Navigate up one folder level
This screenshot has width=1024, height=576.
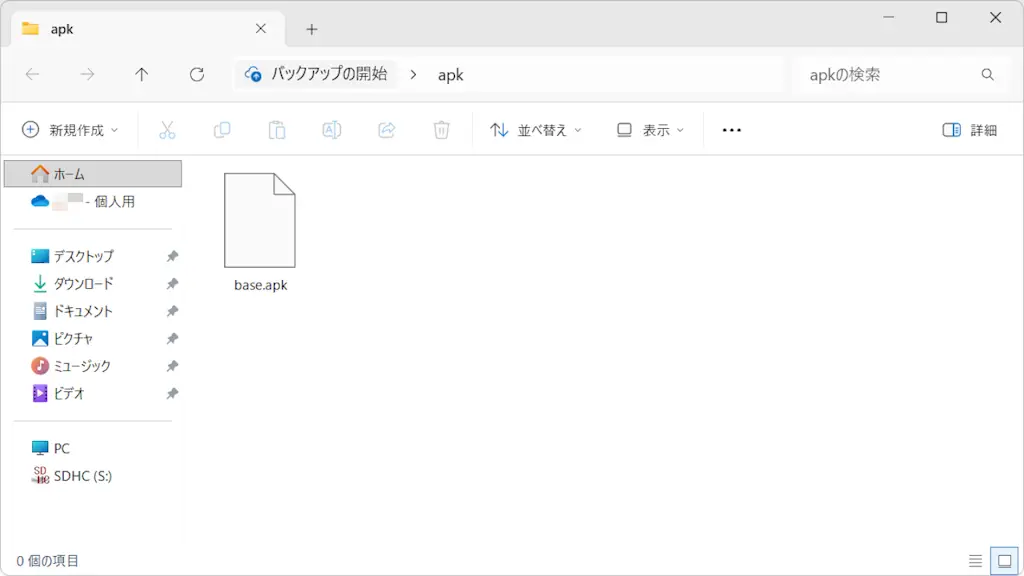pyautogui.click(x=142, y=74)
